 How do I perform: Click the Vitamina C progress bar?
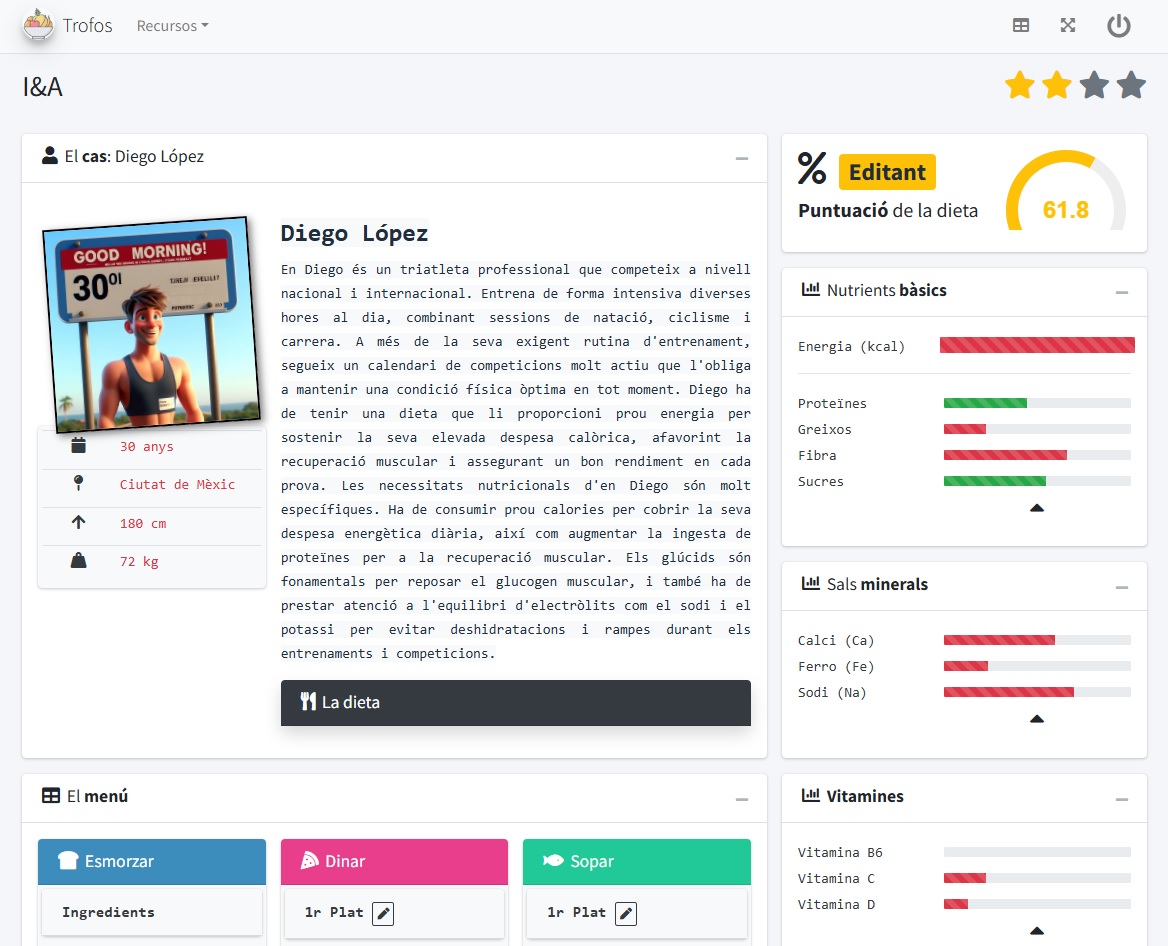point(1037,878)
